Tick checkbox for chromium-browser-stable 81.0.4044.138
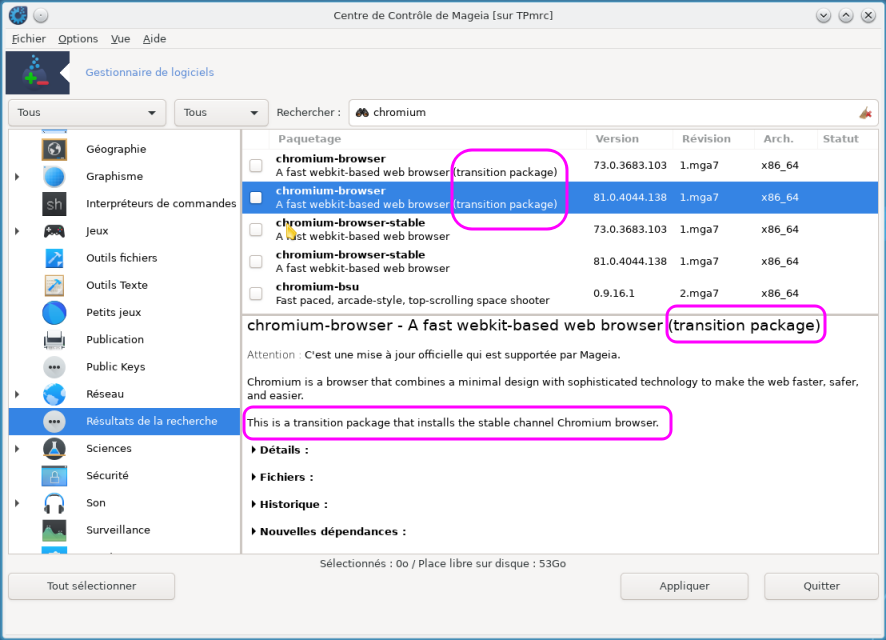Image resolution: width=886 pixels, height=640 pixels. pos(256,262)
